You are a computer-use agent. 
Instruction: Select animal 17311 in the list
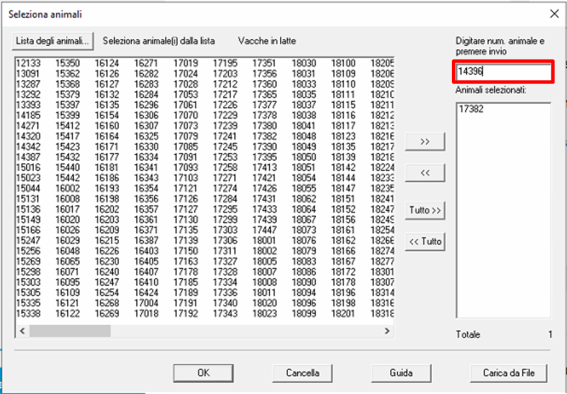[225, 251]
